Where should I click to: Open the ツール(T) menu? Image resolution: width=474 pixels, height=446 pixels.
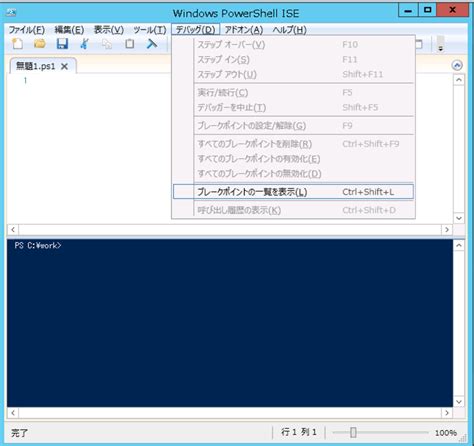[150, 30]
